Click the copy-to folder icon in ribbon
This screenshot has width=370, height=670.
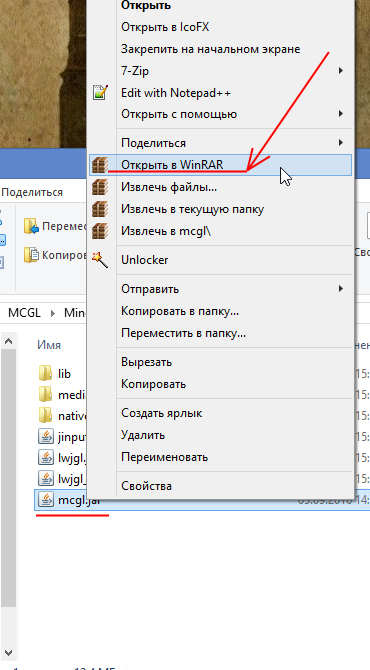tap(32, 255)
